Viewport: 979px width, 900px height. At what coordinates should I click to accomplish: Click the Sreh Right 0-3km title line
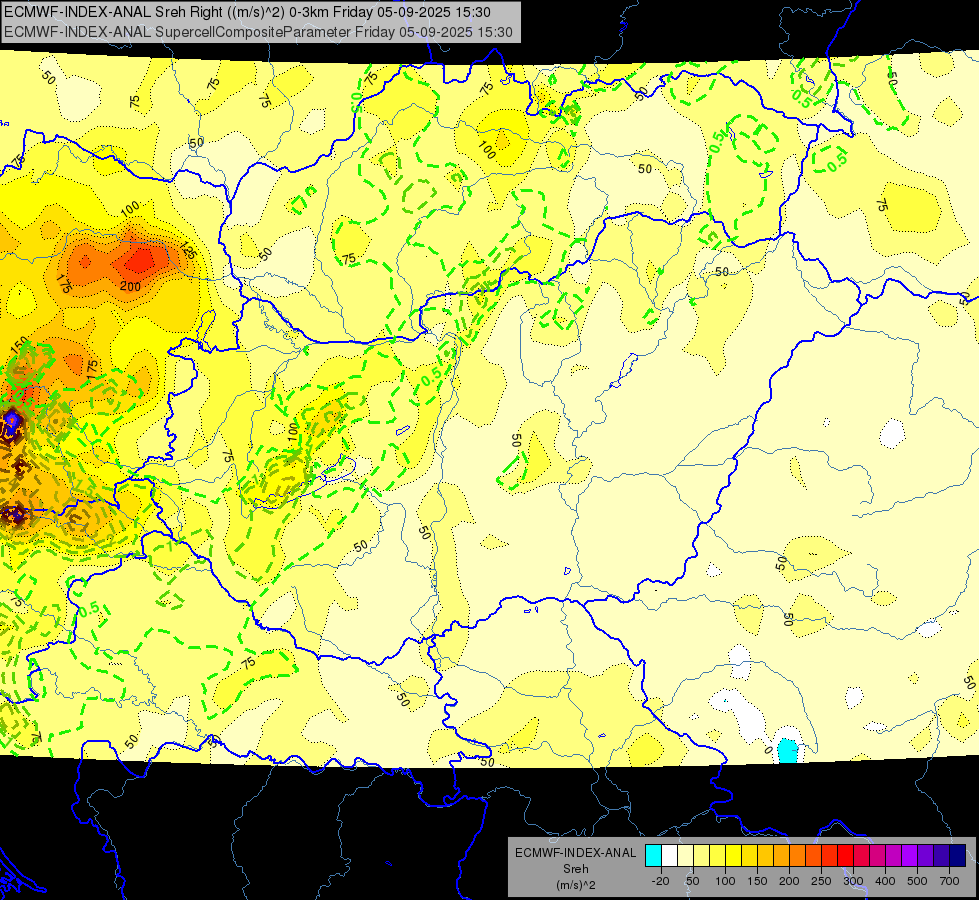(247, 12)
